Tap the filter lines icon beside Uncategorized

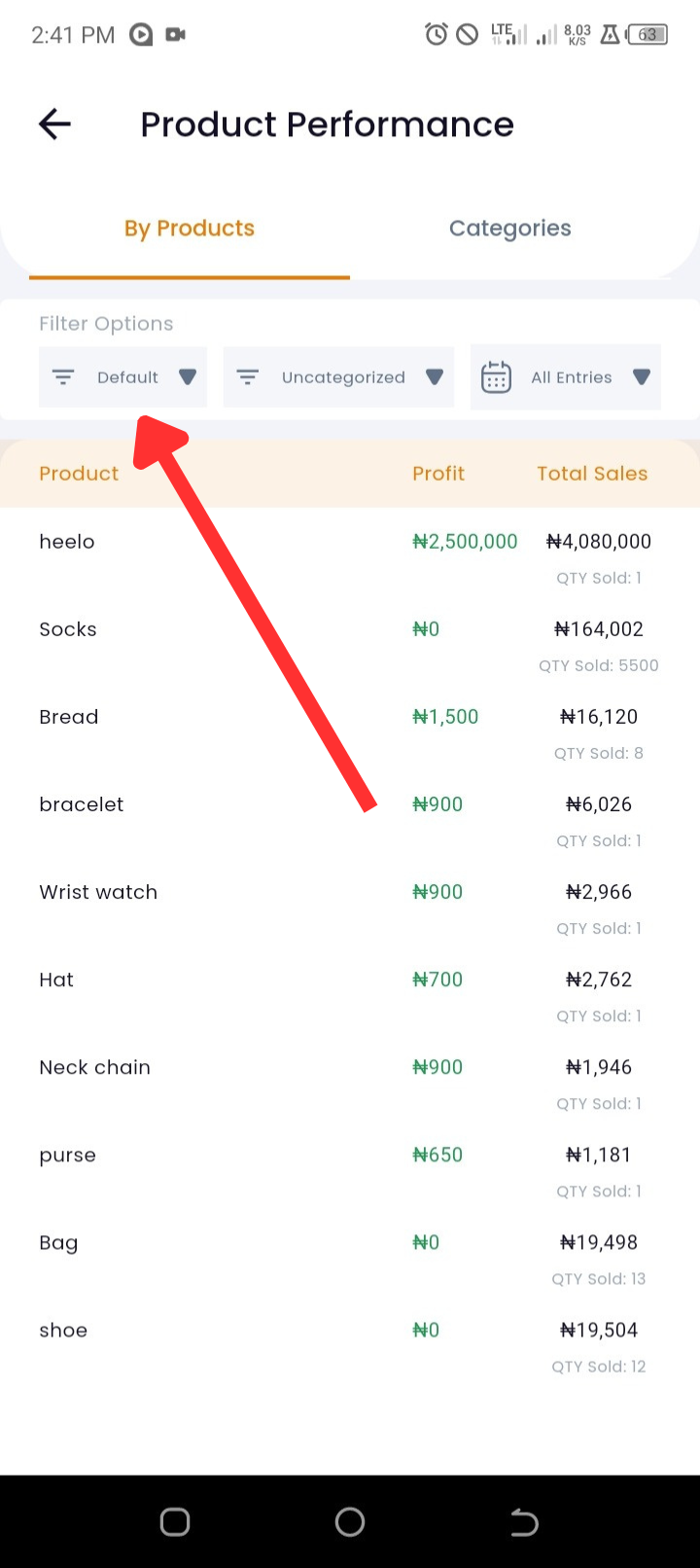tap(248, 377)
